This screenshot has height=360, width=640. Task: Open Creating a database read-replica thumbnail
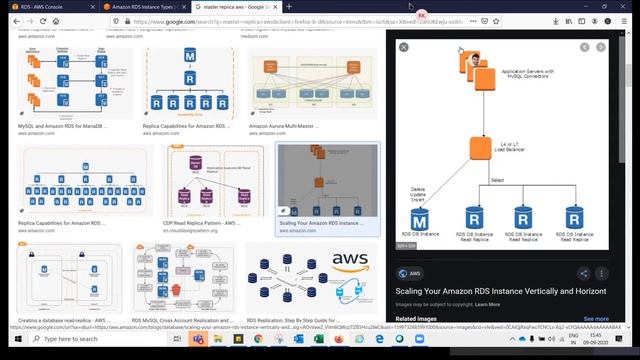(x=69, y=278)
